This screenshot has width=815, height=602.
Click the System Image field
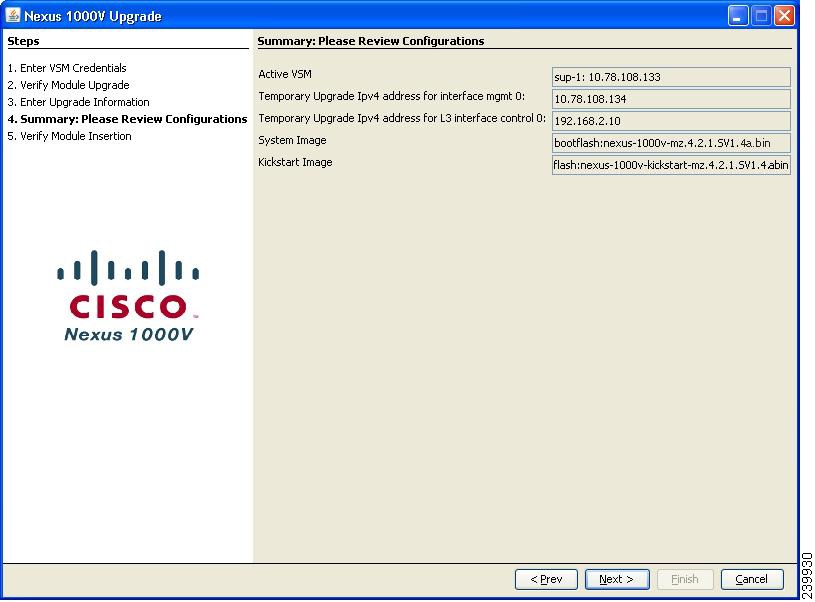(671, 143)
